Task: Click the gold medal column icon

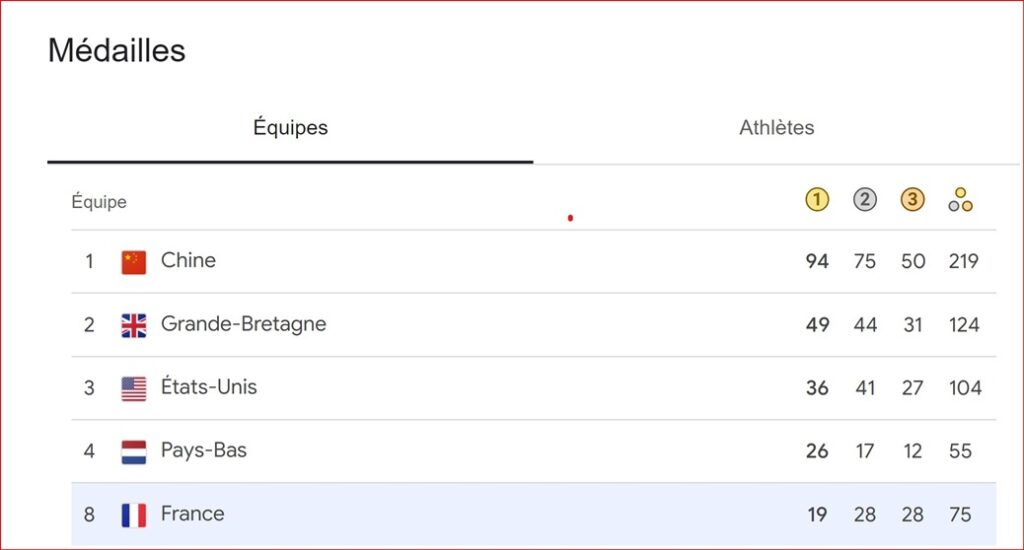Action: [817, 199]
